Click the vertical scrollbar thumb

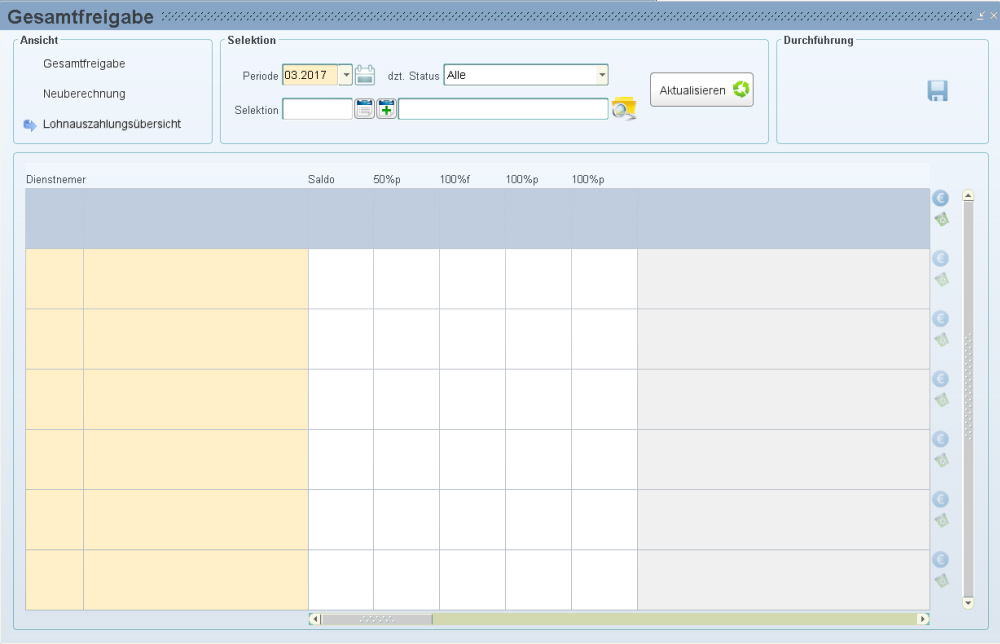click(x=968, y=399)
